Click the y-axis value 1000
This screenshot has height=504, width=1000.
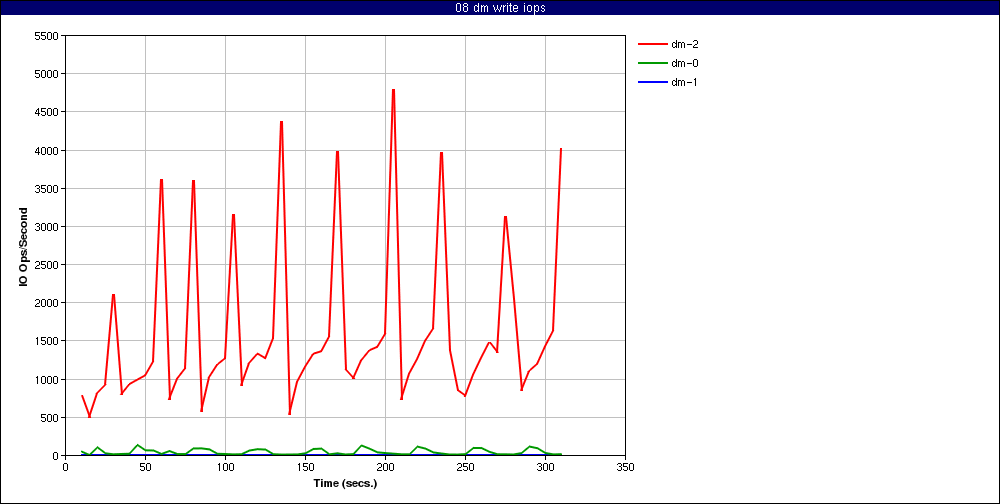coord(46,380)
